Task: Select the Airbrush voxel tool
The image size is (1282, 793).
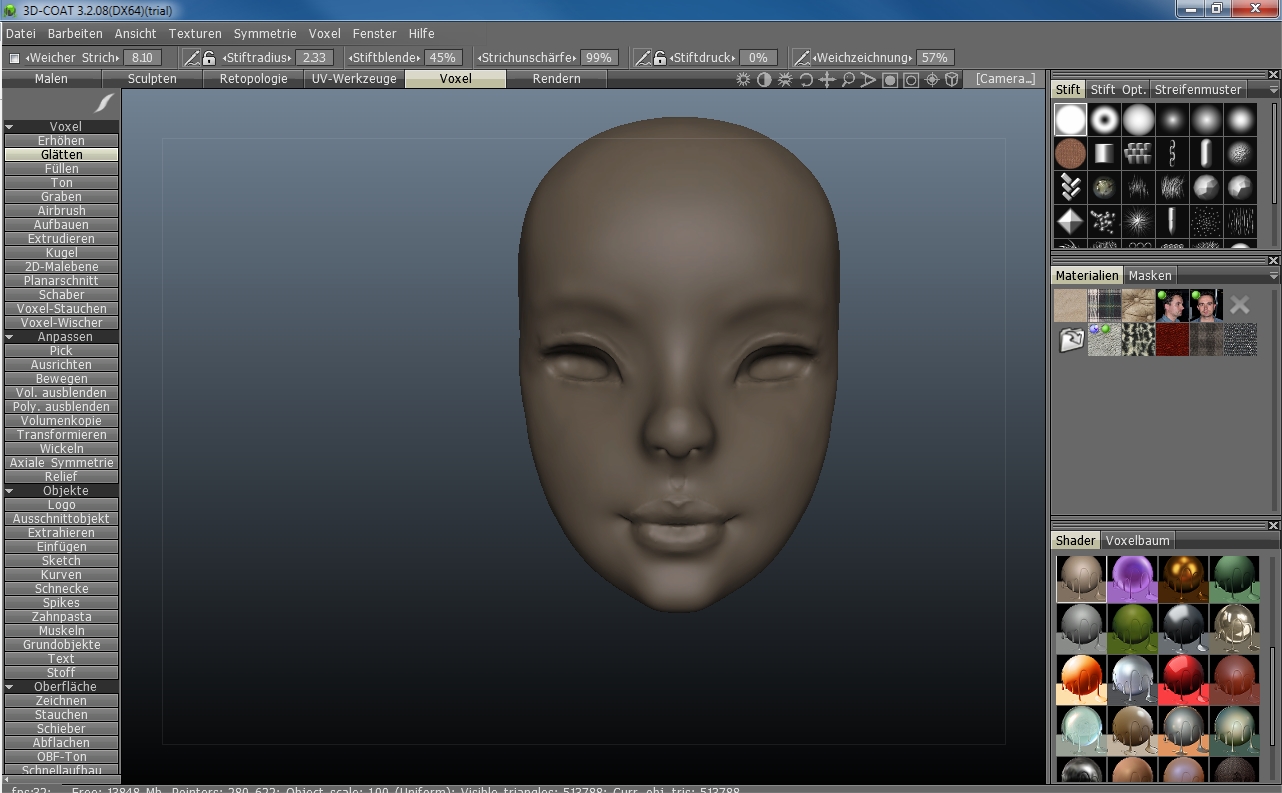Action: coord(61,211)
